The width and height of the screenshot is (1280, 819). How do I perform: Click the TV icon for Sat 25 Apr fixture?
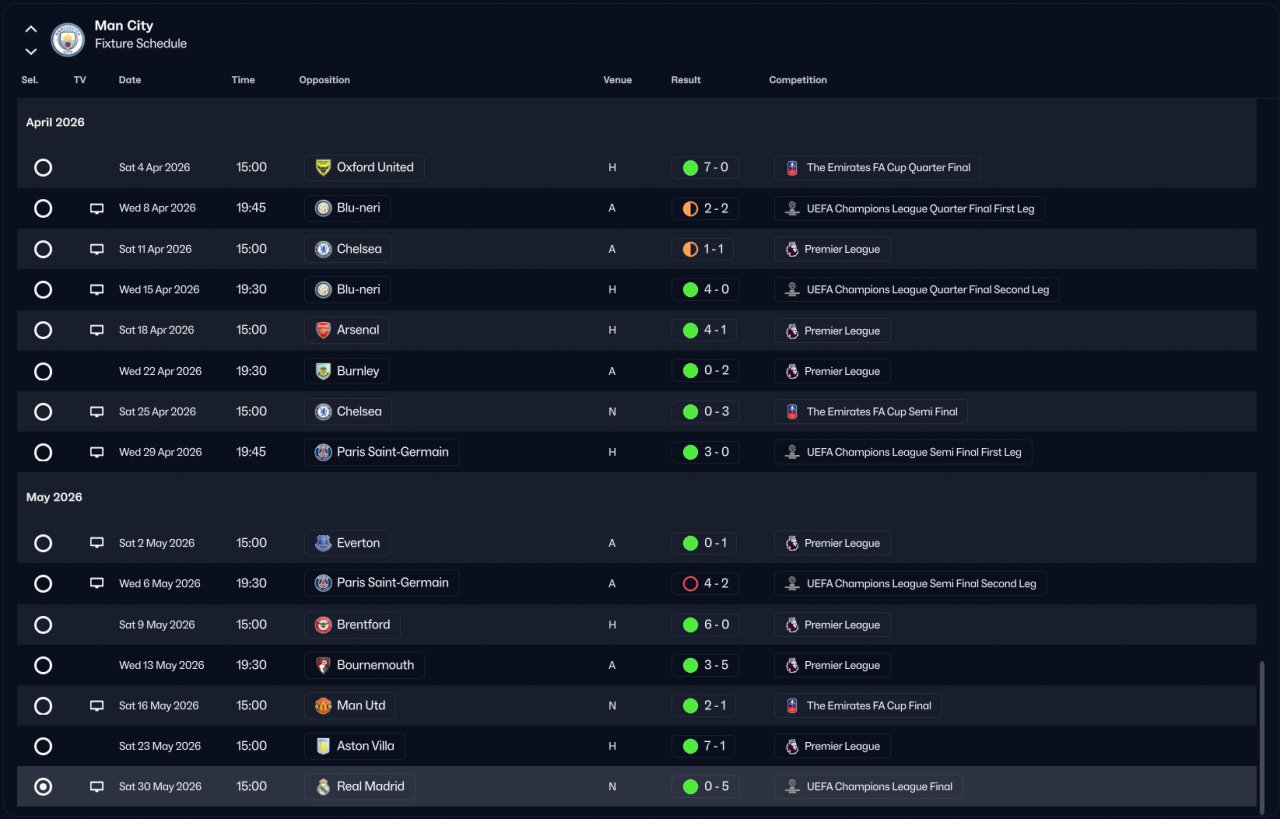coord(97,412)
